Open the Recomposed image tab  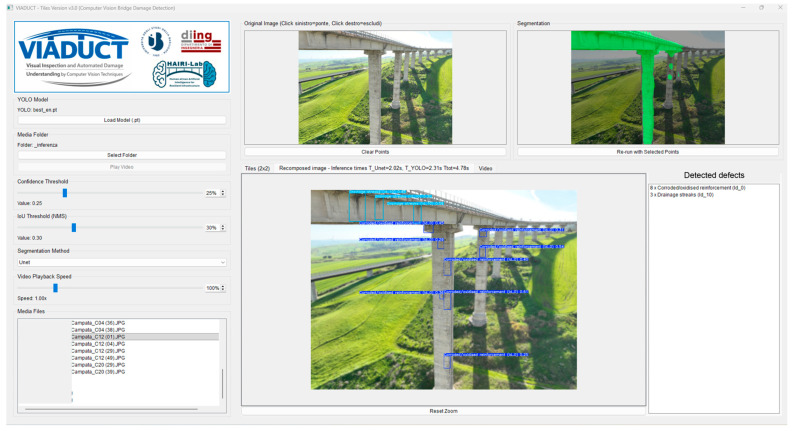pos(374,168)
